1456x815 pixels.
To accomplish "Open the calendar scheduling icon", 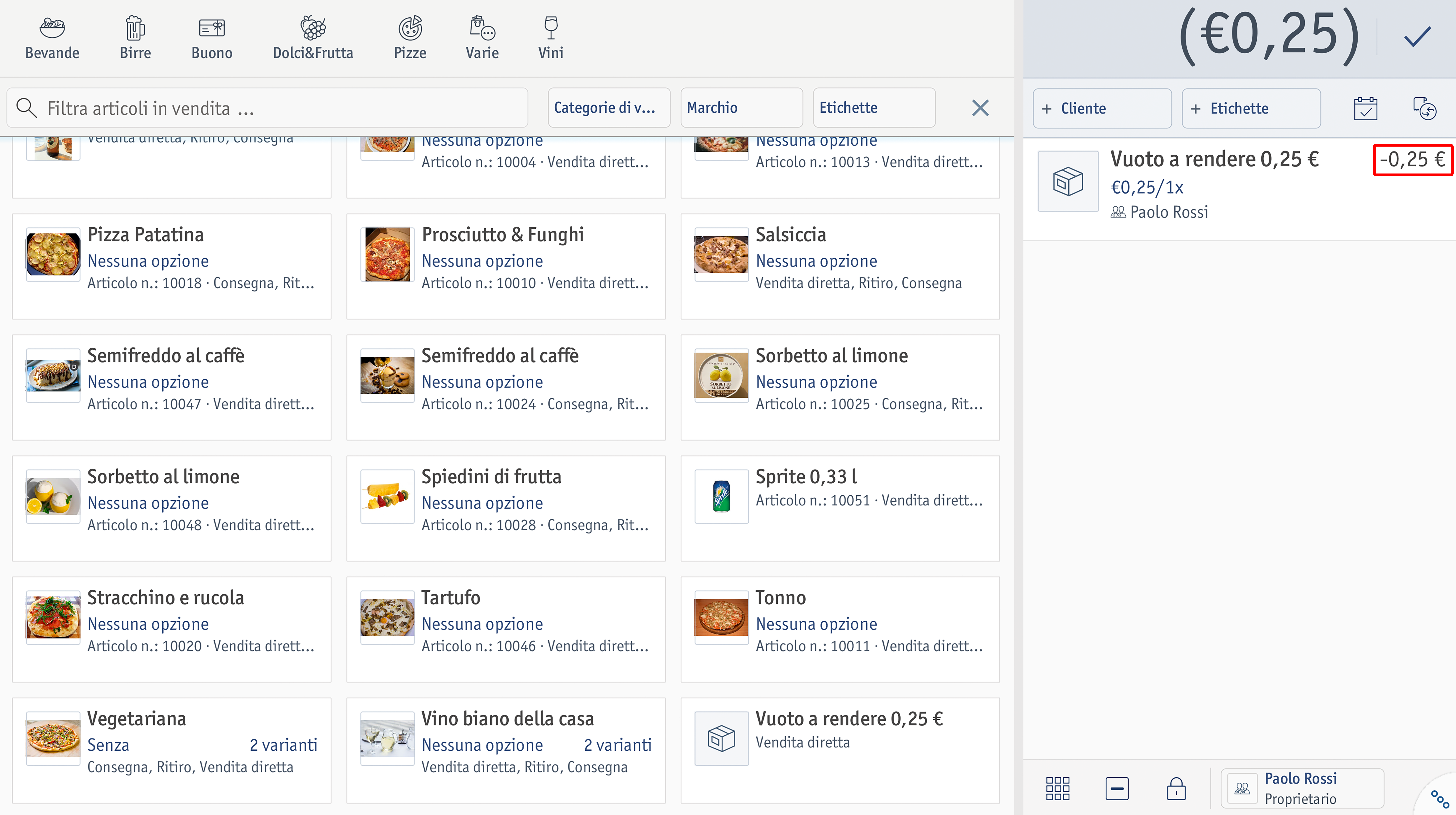I will click(x=1366, y=108).
